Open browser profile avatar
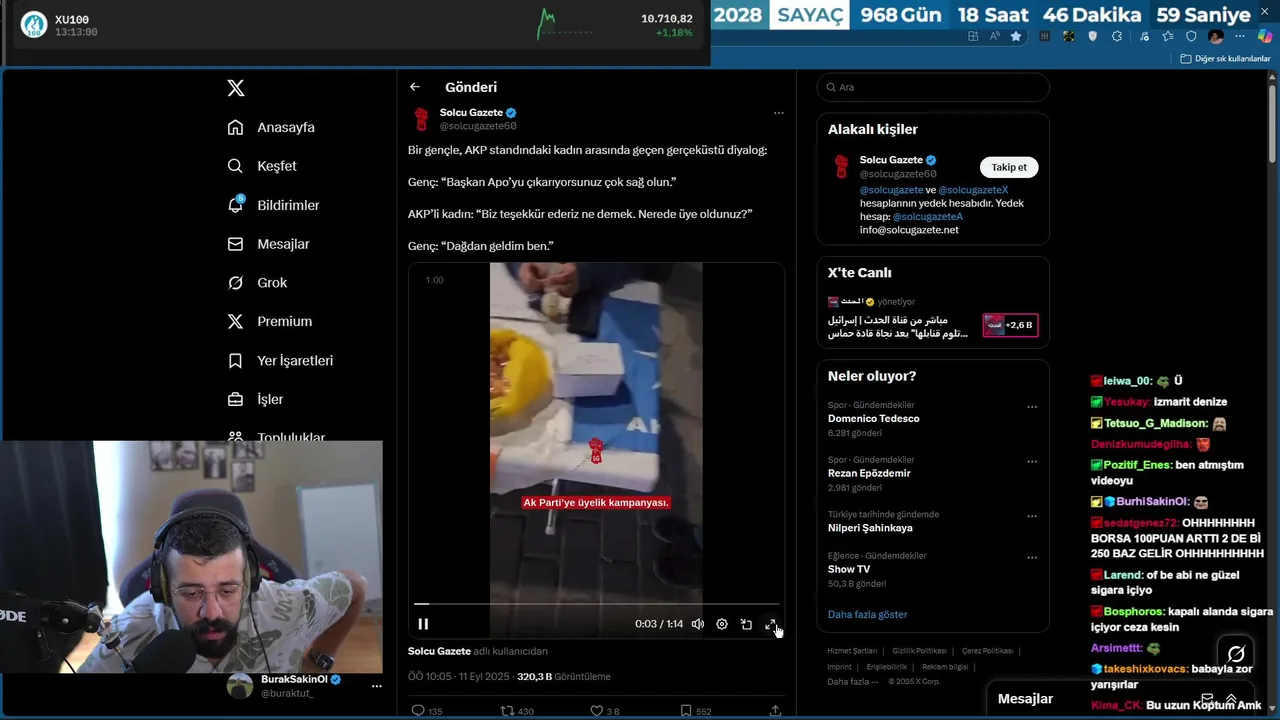The height and width of the screenshot is (720, 1280). (x=1216, y=36)
